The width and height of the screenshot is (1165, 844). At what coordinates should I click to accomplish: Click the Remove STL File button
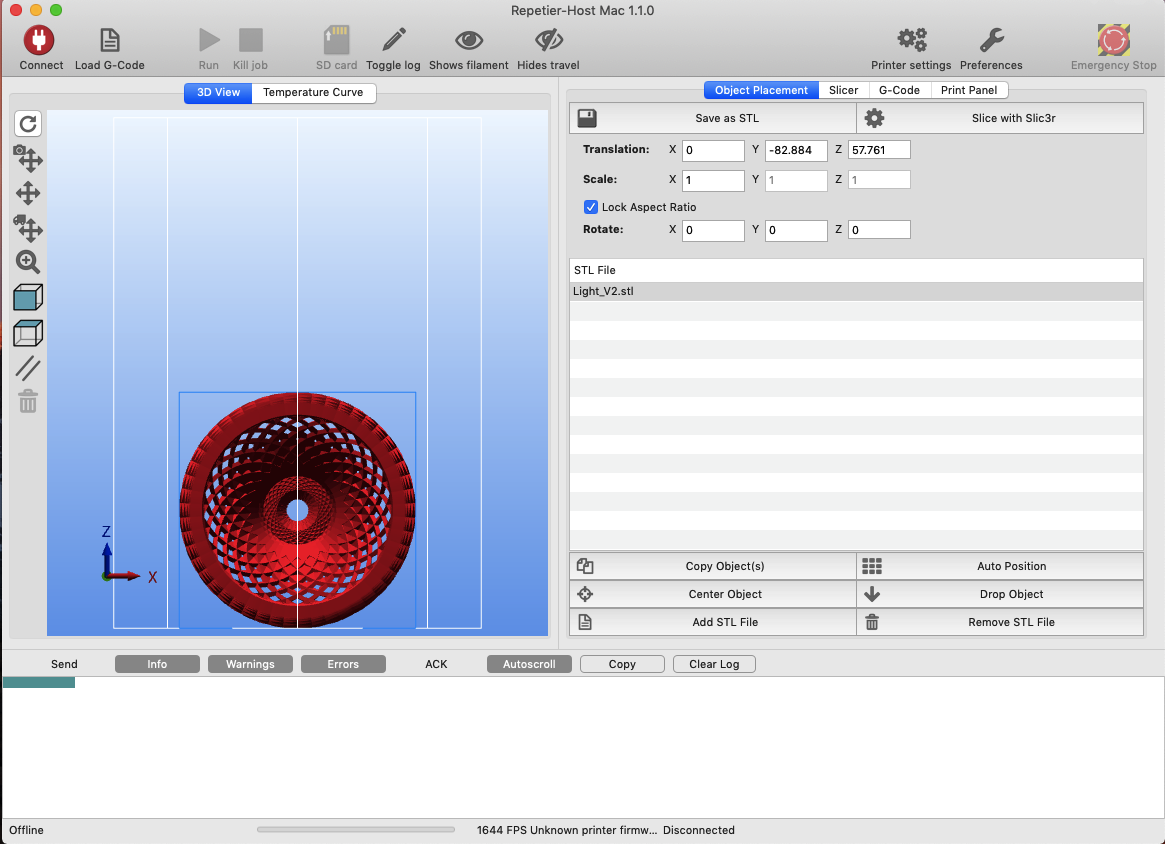click(1000, 622)
